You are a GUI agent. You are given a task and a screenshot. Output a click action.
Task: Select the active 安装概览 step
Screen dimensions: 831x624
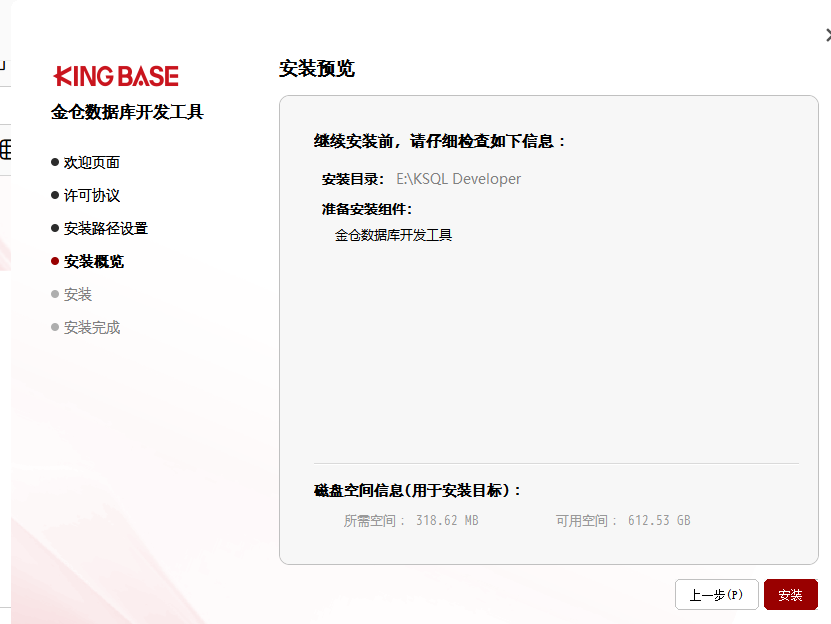click(93, 261)
